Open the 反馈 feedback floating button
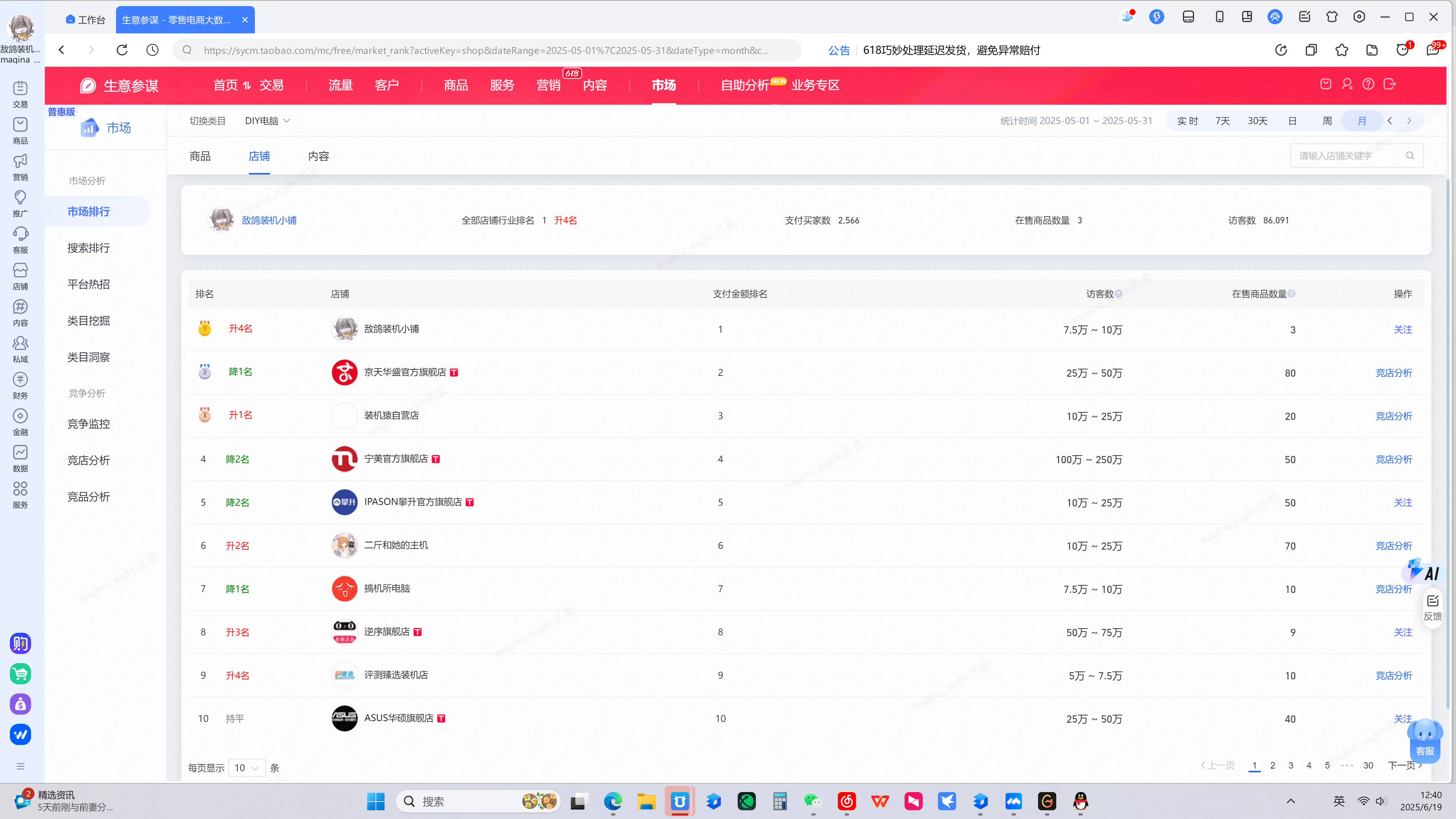The height and width of the screenshot is (819, 1456). [1433, 608]
